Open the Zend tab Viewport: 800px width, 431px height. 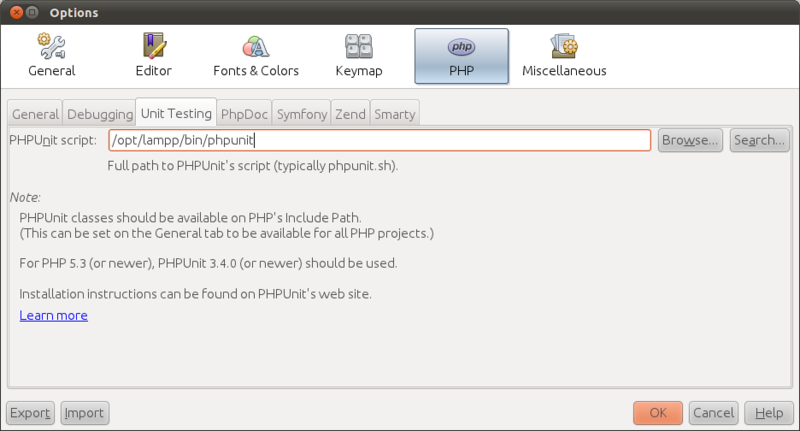(x=350, y=114)
